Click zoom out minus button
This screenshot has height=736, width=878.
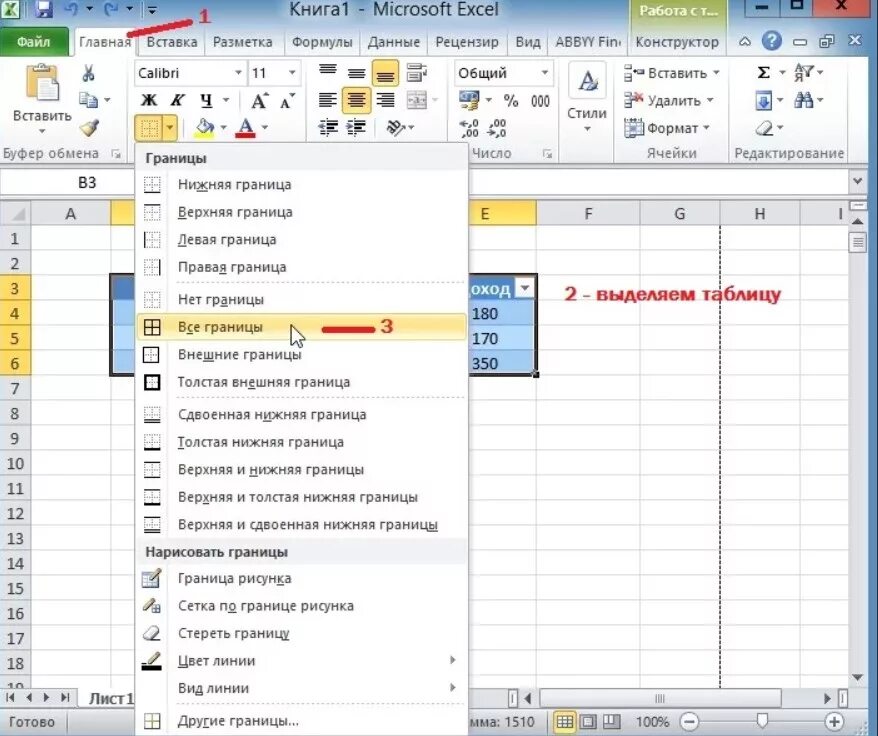pos(690,721)
